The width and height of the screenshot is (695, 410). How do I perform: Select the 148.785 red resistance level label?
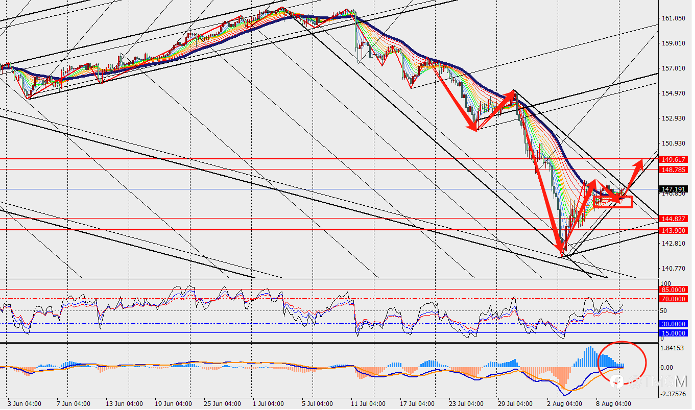pos(673,170)
